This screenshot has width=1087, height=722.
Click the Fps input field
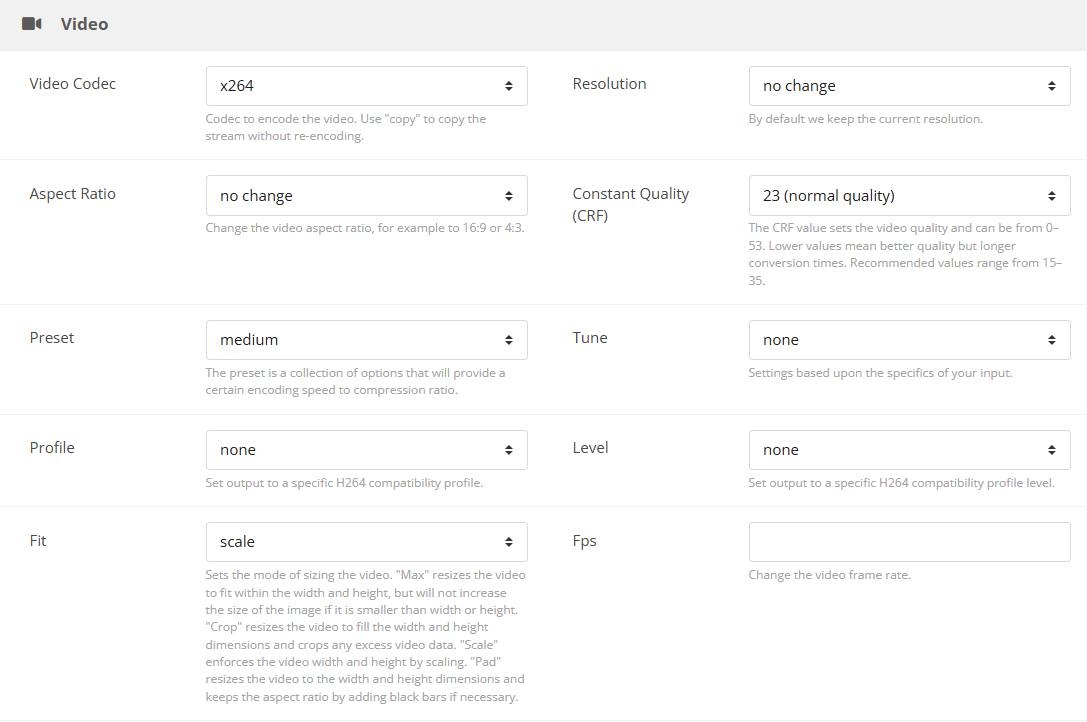[x=910, y=542]
